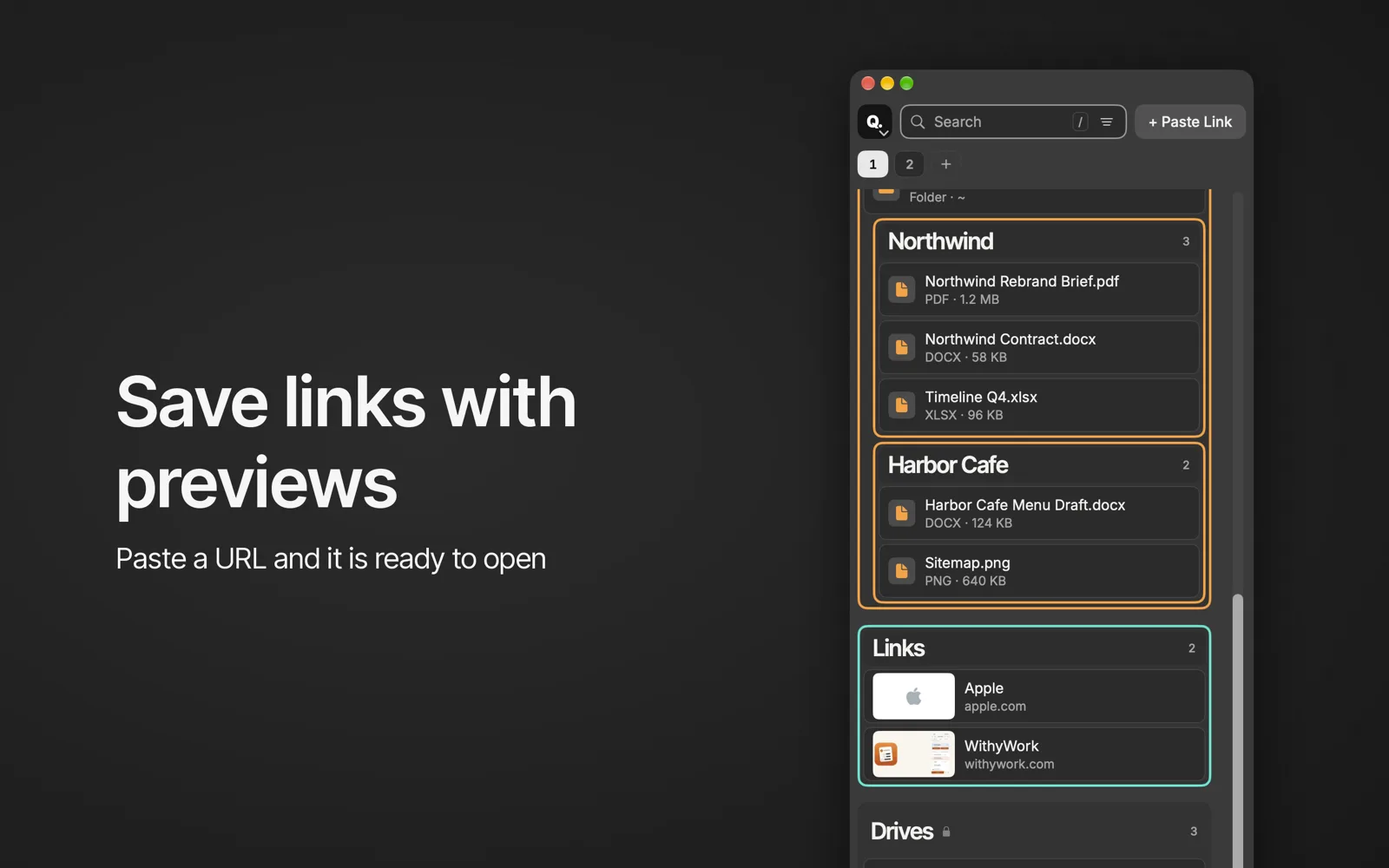Select the Timeline Q4.xlsx name
The image size is (1389, 868).
click(981, 398)
